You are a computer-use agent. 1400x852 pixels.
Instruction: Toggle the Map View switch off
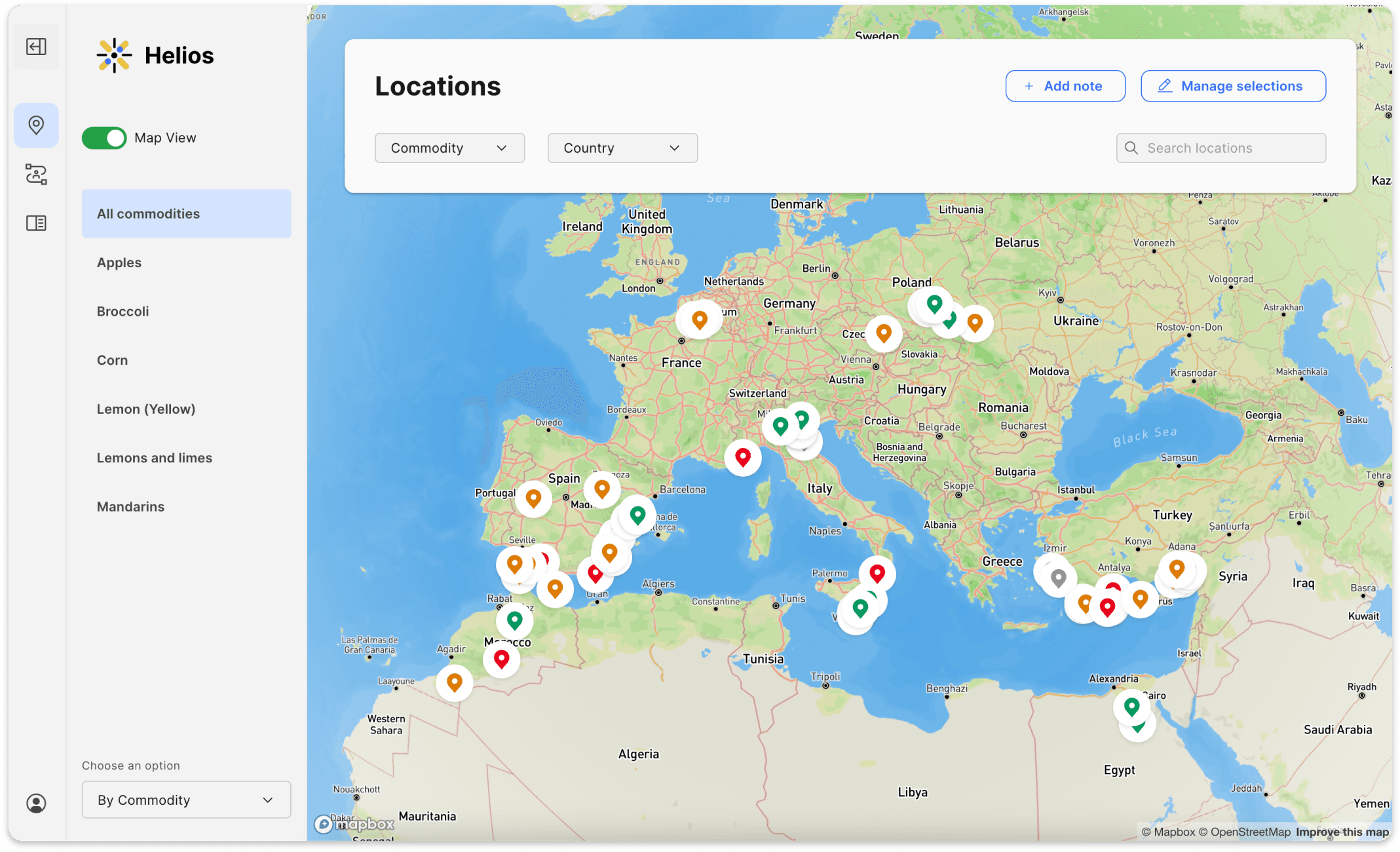point(104,138)
